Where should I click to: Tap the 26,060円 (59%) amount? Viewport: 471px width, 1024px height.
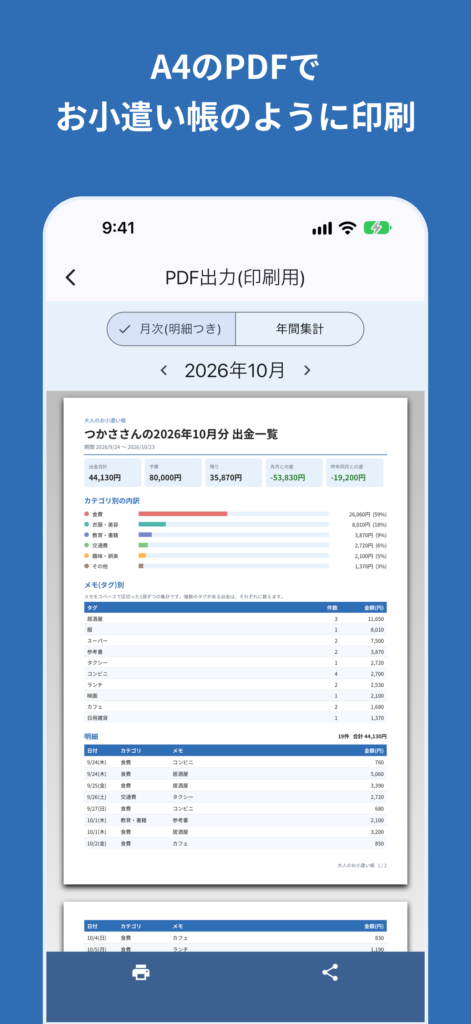367,514
